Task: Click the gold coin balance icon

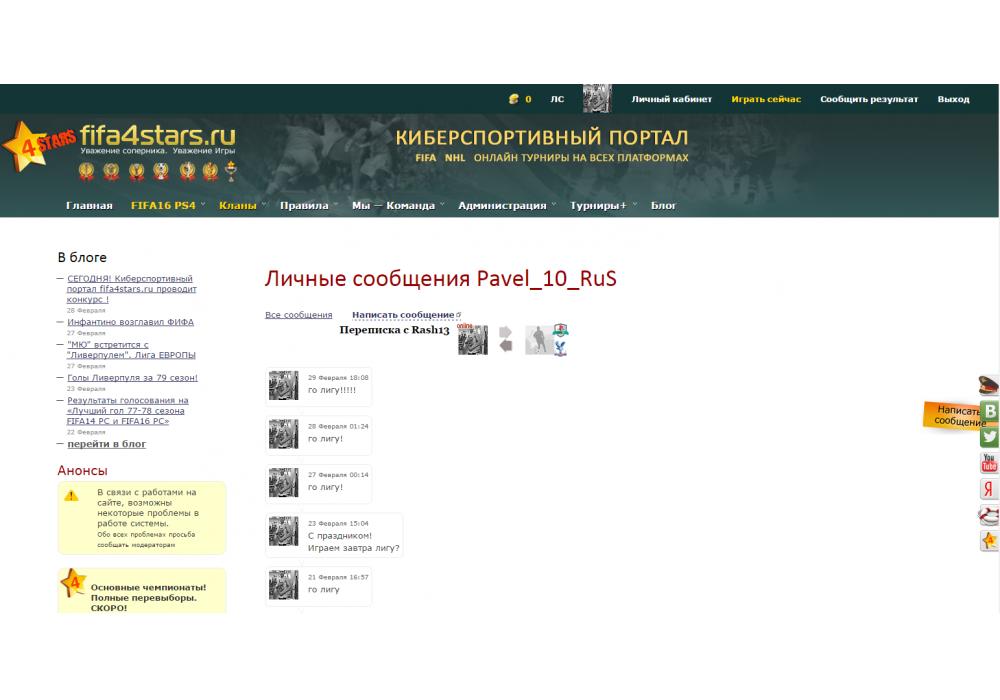Action: pyautogui.click(x=513, y=99)
